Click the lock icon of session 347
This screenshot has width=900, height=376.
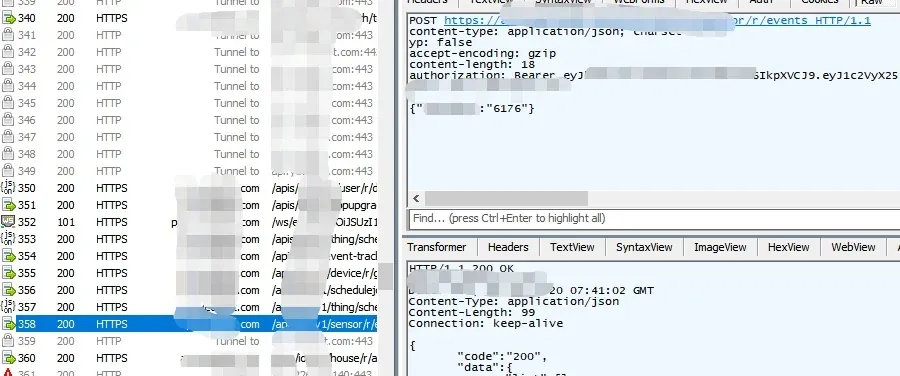(8, 137)
